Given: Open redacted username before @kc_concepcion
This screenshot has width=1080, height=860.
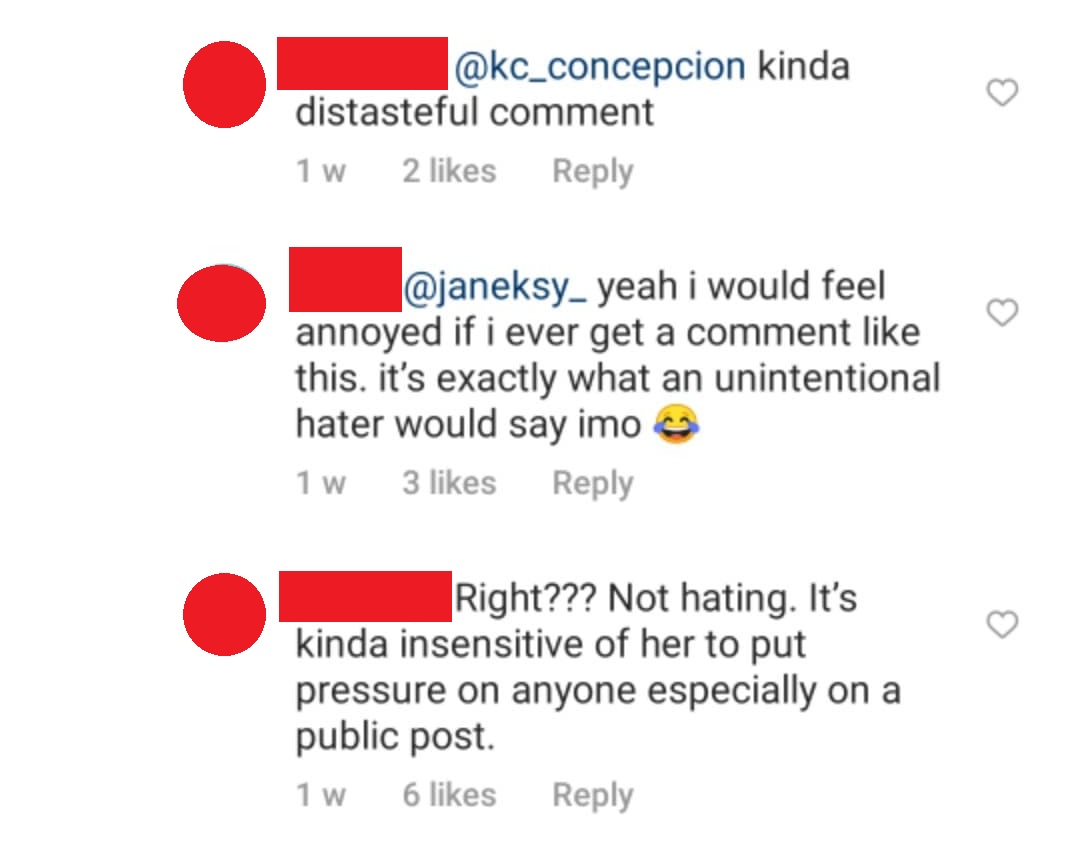Looking at the screenshot, I should point(362,63).
